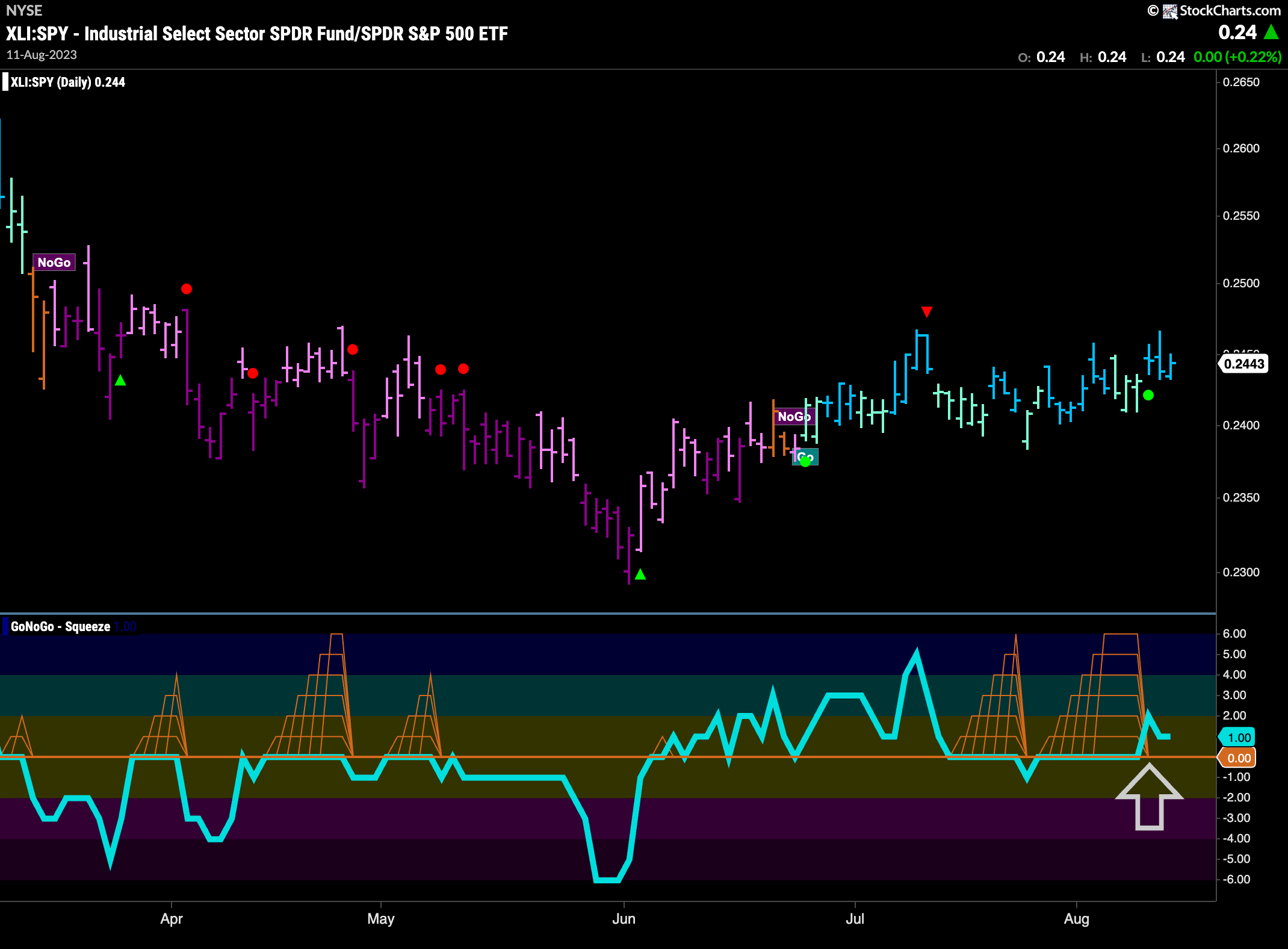Click the green up-triangle beside the 0.24 header price
Image resolution: width=1288 pixels, height=949 pixels.
[1271, 32]
